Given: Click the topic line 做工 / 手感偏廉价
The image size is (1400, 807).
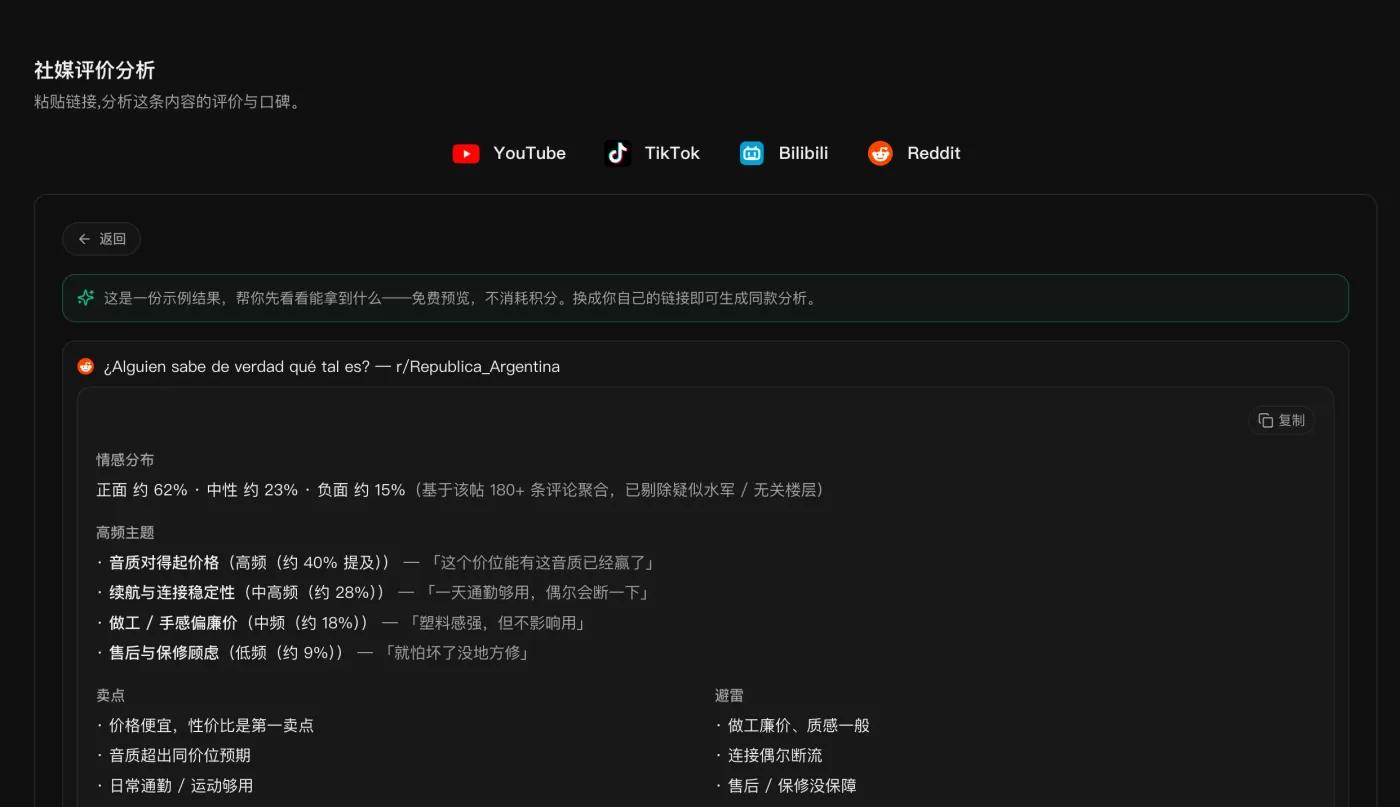Looking at the screenshot, I should pos(340,623).
